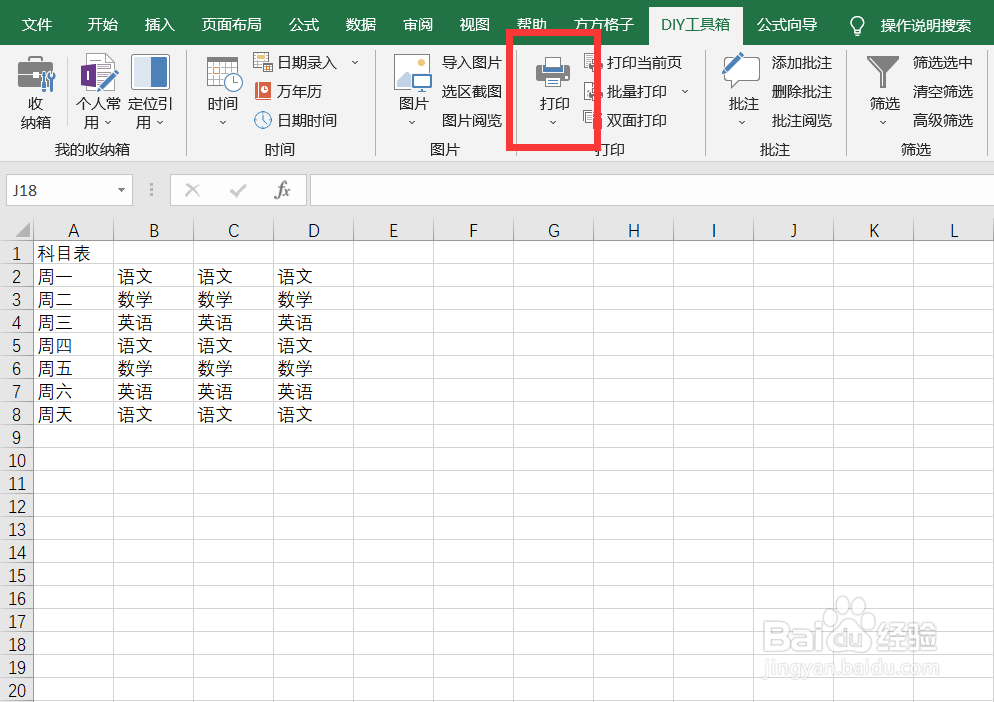Select the DIY工具箱 tab
The image size is (994, 702).
(x=695, y=25)
